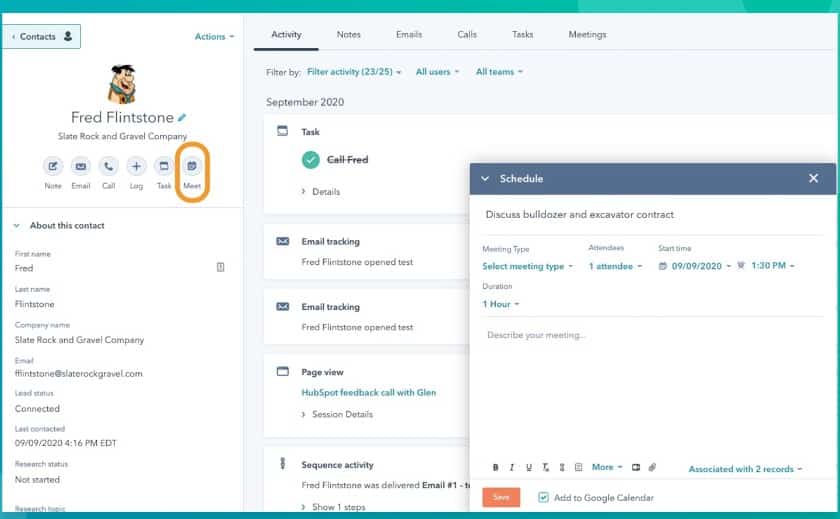Image resolution: width=840 pixels, height=519 pixels.
Task: Expand Details under Call Fred task
Action: (321, 192)
